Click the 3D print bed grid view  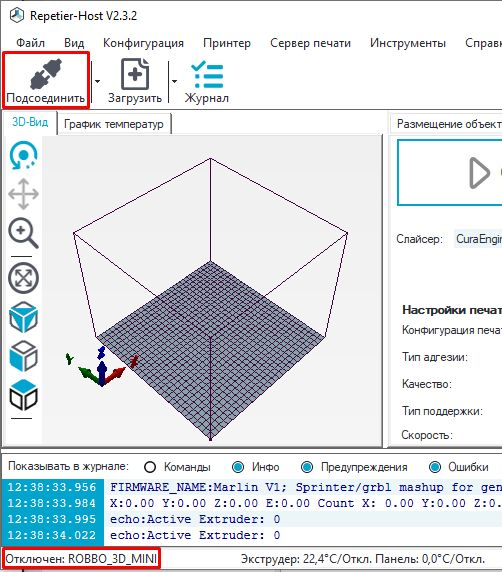pyautogui.click(x=211, y=350)
